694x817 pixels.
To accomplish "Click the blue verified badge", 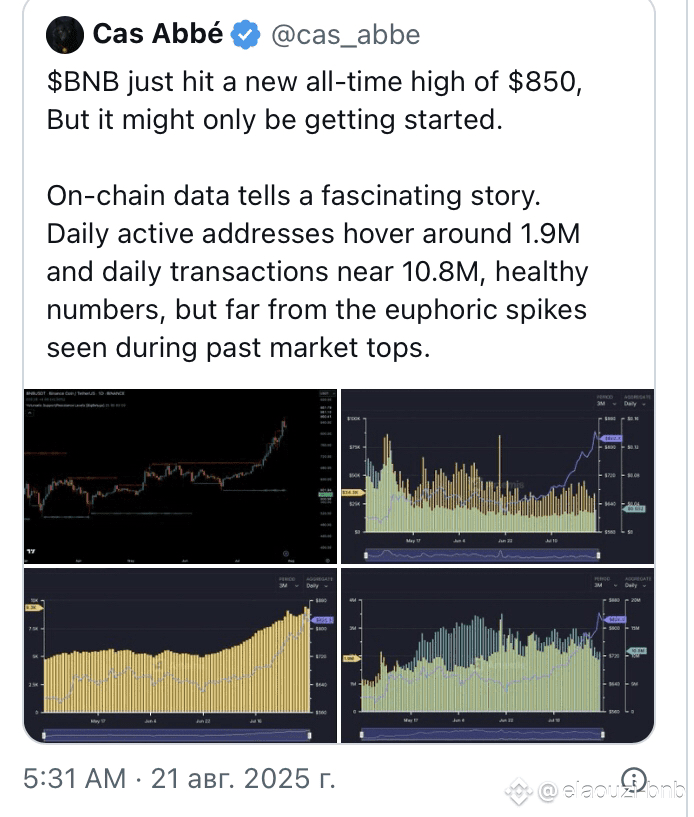I will 245,34.
